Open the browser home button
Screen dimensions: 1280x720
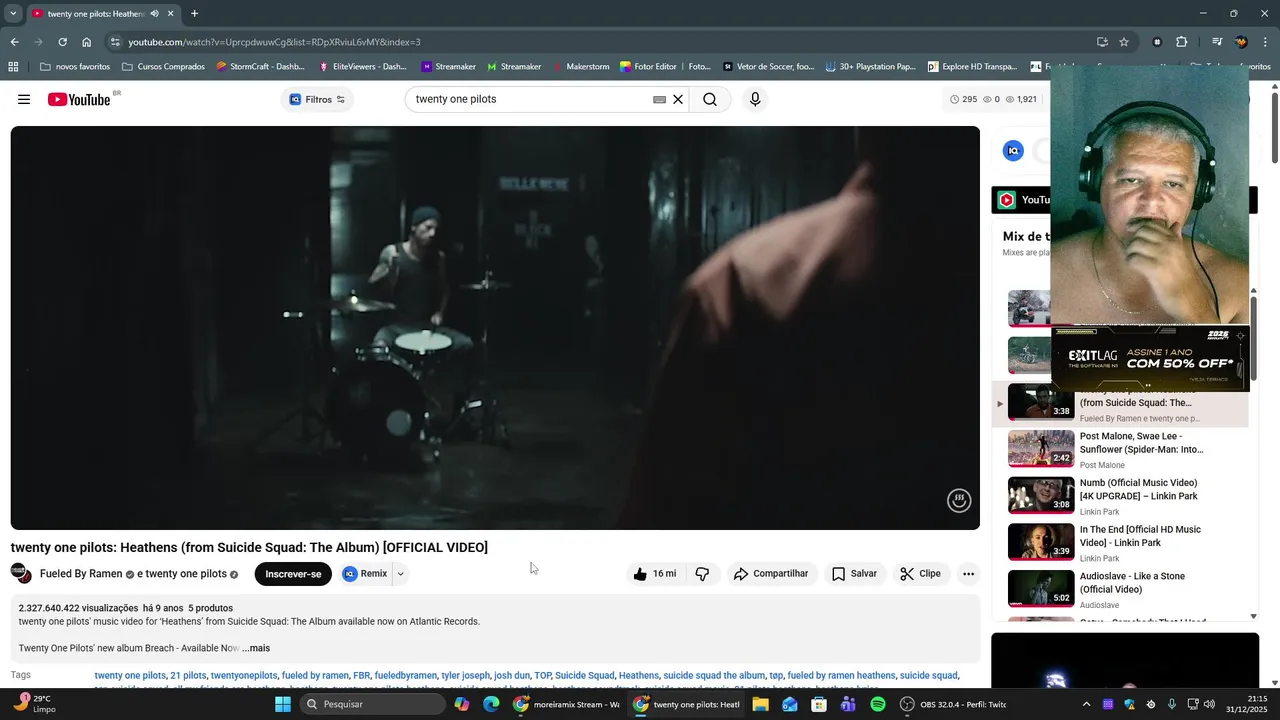(86, 42)
